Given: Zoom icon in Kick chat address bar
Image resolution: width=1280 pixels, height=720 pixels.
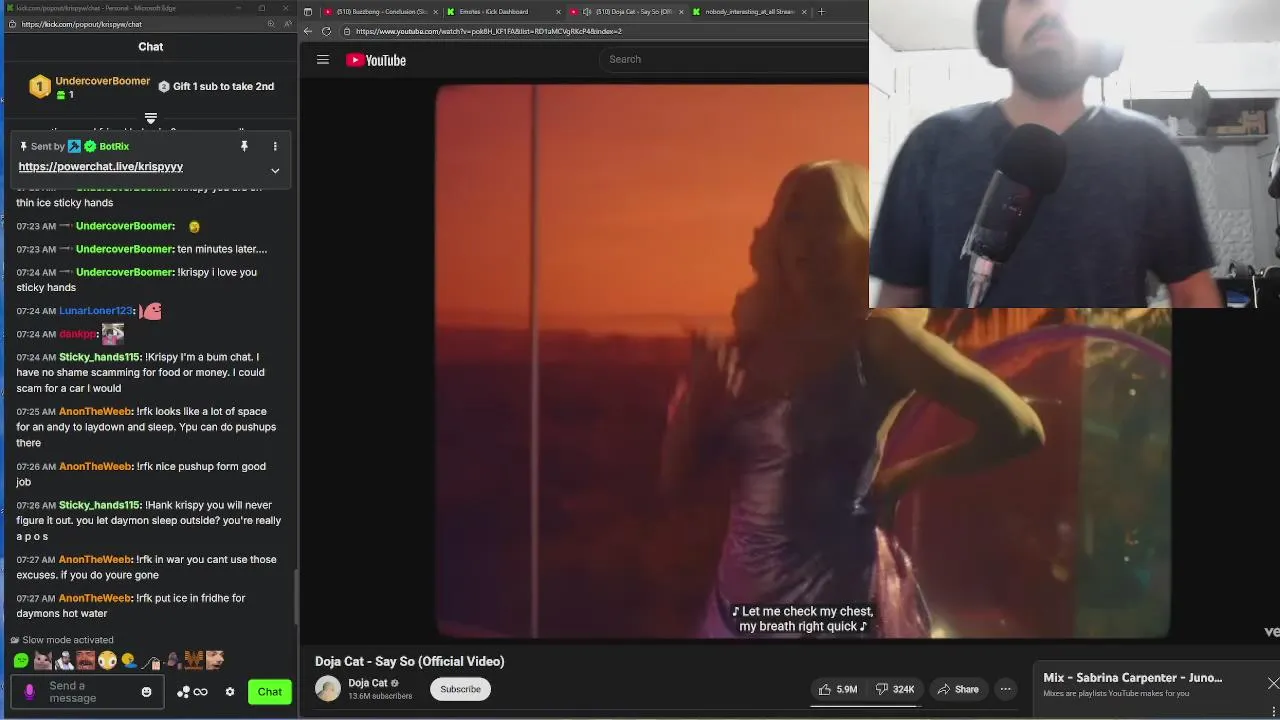Looking at the screenshot, I should click(x=270, y=24).
